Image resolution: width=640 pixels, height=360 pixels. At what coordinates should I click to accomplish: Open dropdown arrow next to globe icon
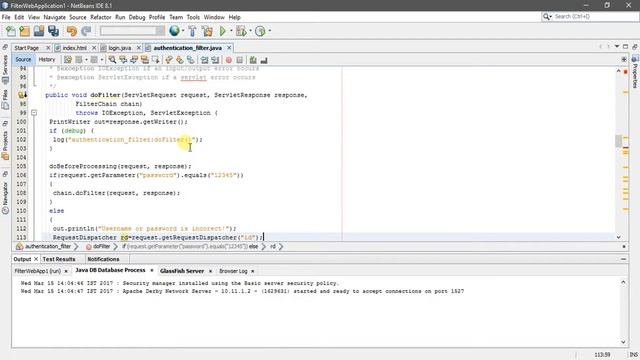click(x=183, y=31)
